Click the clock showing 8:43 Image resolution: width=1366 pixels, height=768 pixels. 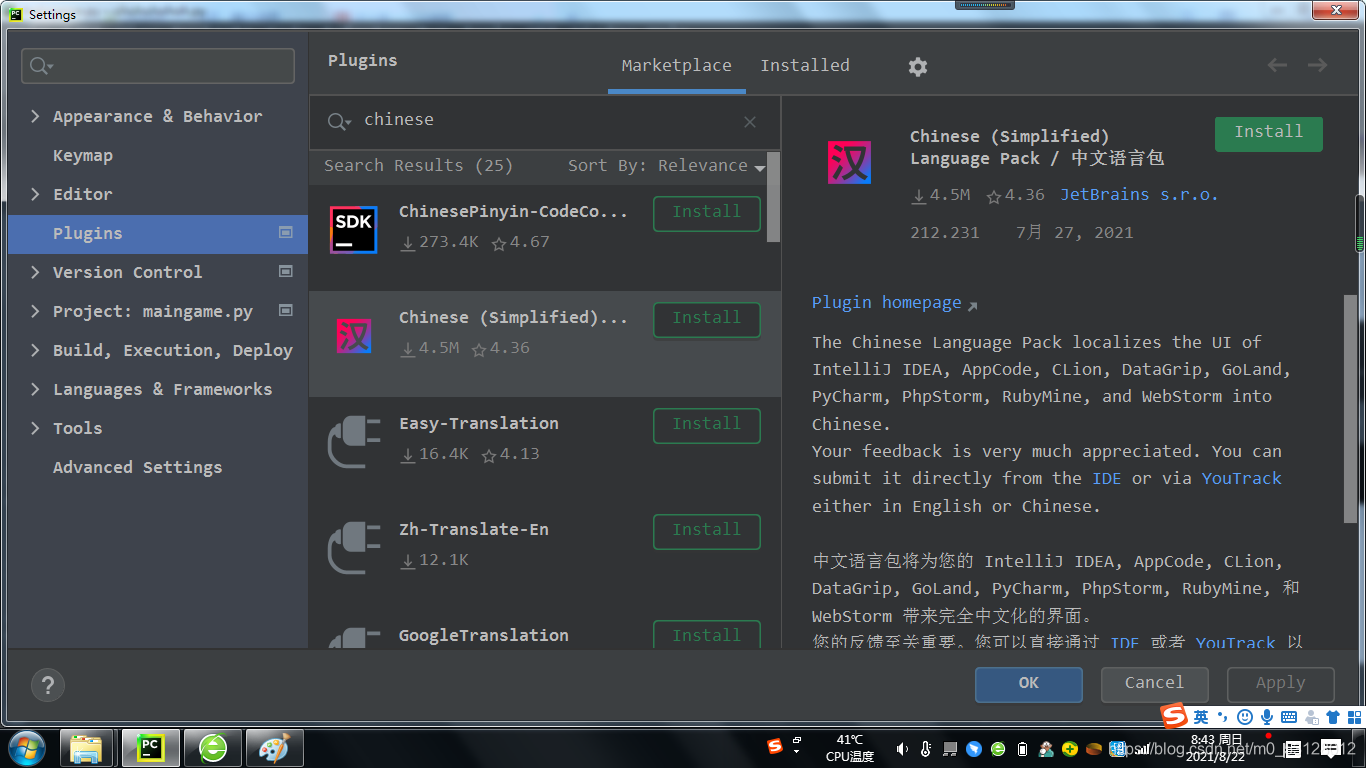point(1216,748)
